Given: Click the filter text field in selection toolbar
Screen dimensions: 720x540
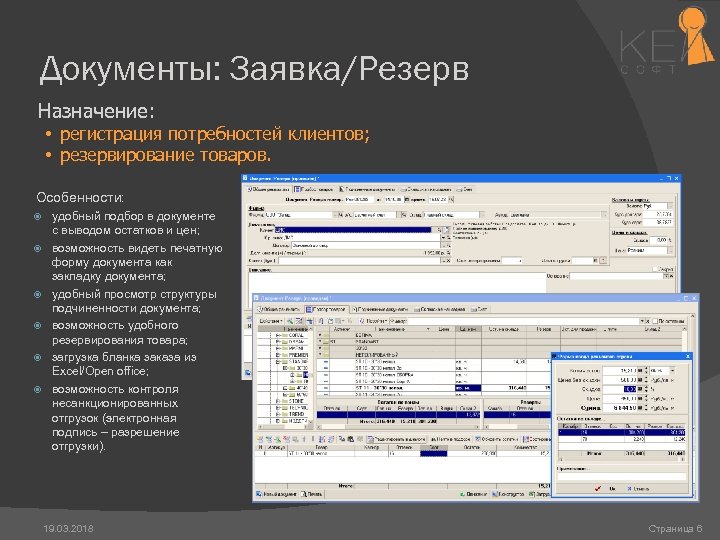Looking at the screenshot, I should click(x=523, y=321).
